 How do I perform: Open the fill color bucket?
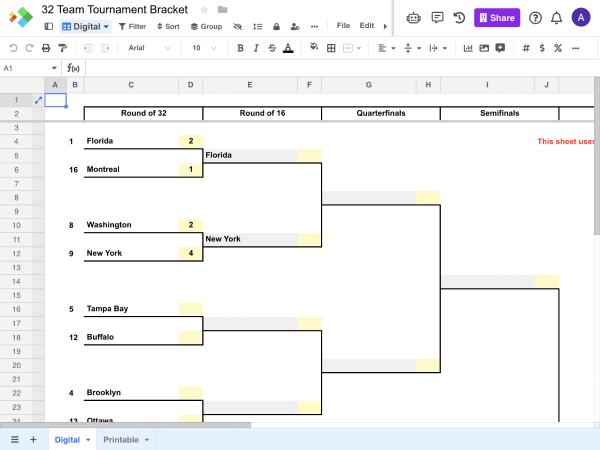click(x=314, y=47)
